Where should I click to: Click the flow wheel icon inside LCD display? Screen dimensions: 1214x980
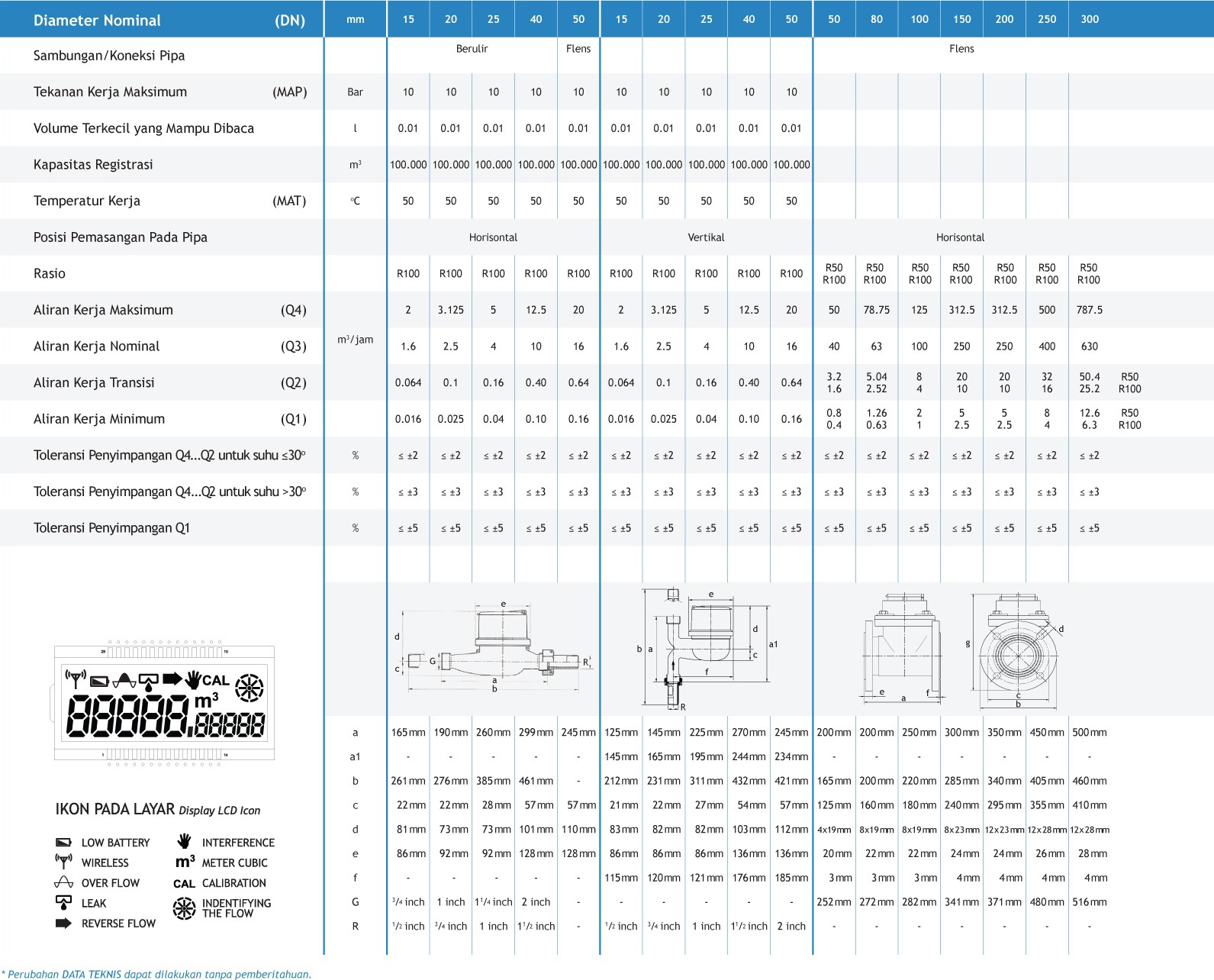click(249, 688)
